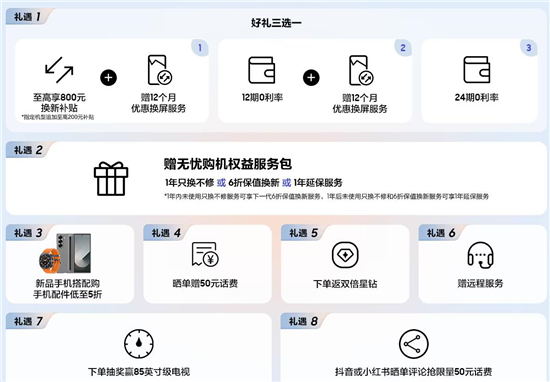The height and width of the screenshot is (382, 550).
Task: Click 下单抽奖赢85英寸级电视 text
Action: pyautogui.click(x=139, y=372)
